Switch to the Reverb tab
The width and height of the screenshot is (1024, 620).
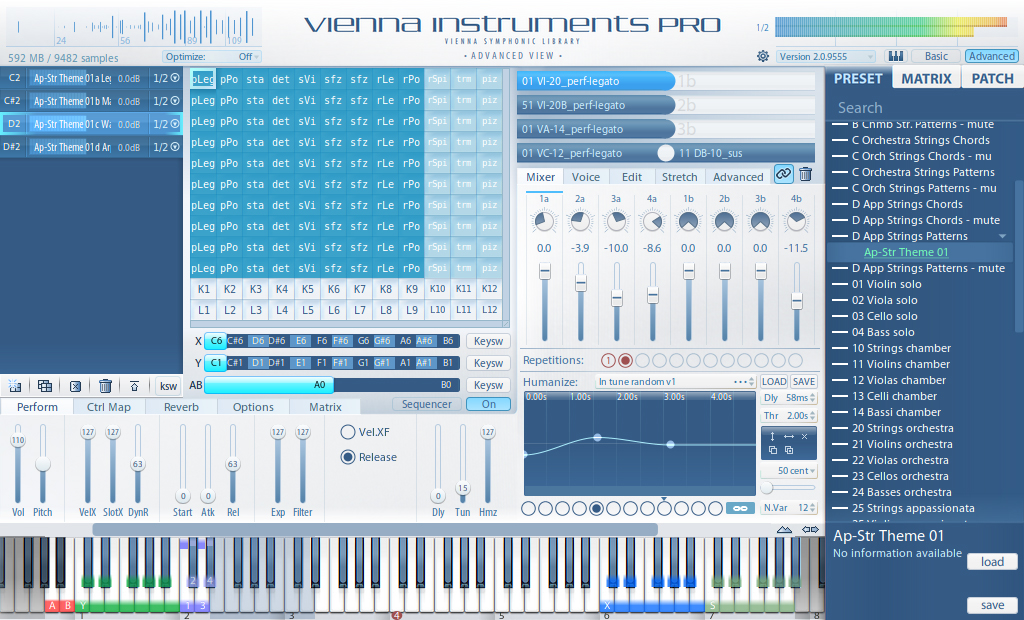point(182,406)
